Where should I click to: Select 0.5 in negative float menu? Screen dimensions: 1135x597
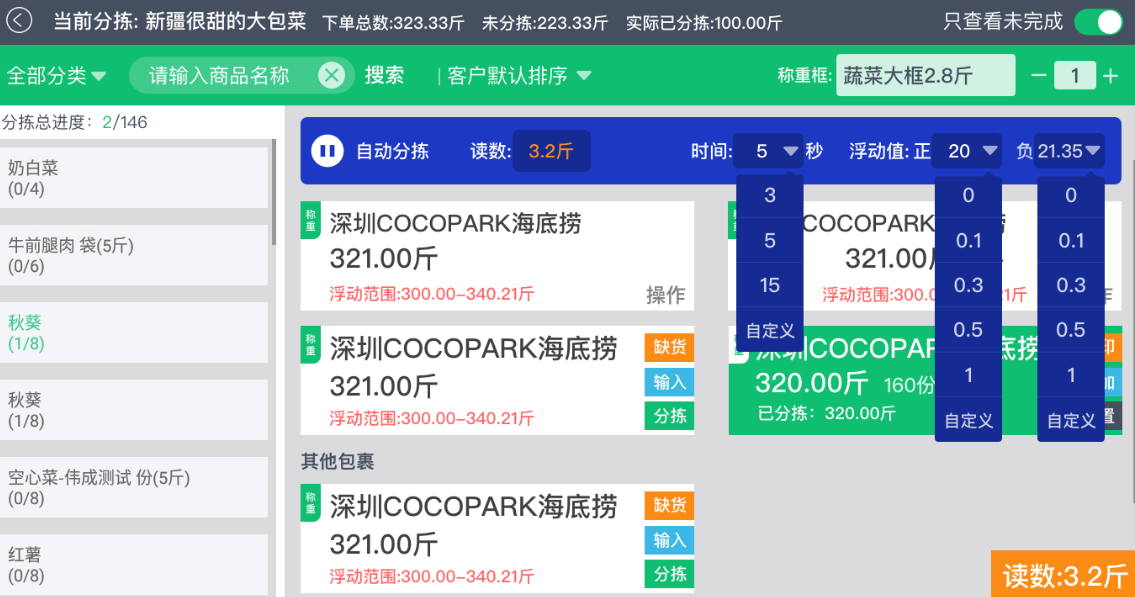[x=1071, y=330]
